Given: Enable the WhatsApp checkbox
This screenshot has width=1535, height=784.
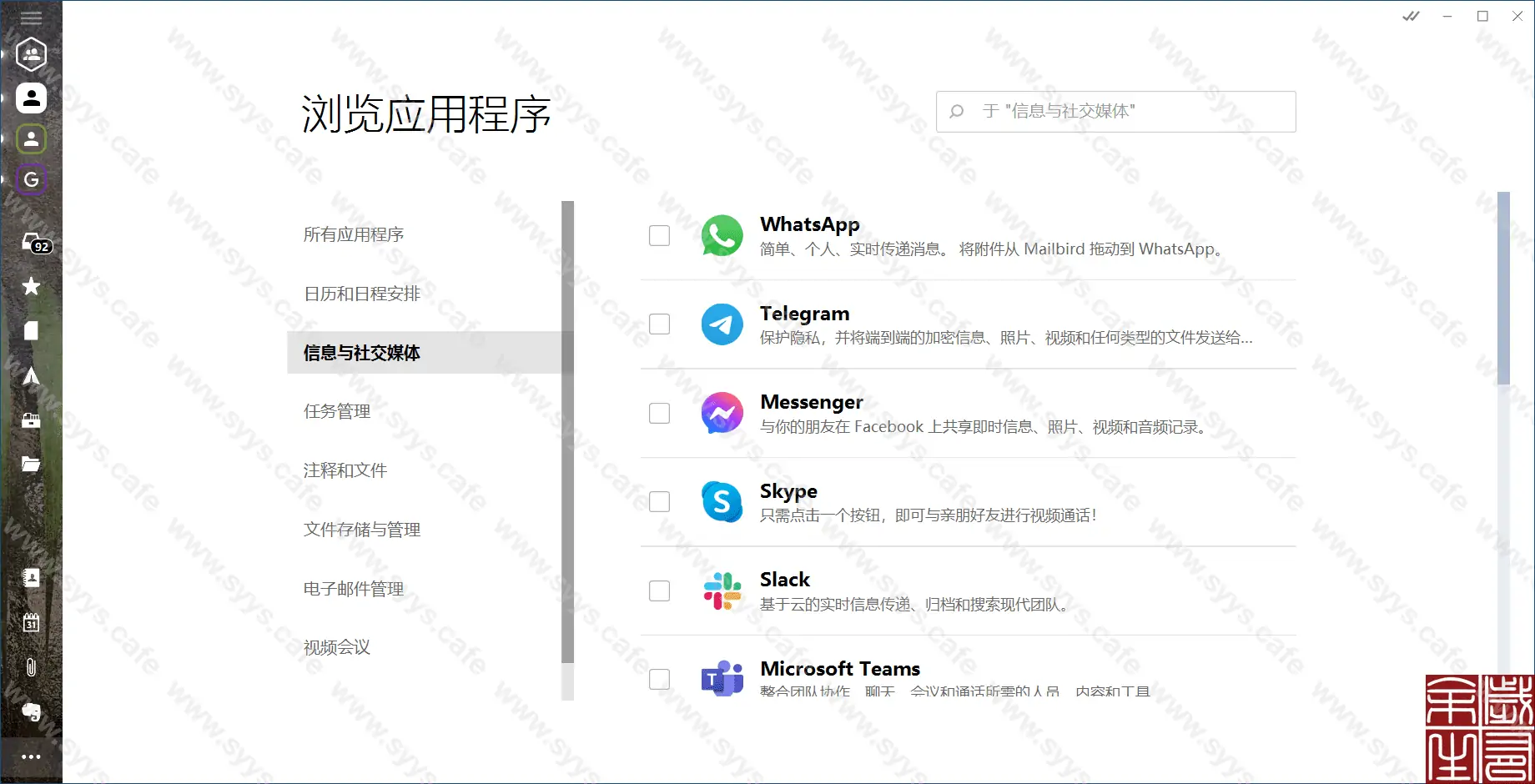Looking at the screenshot, I should 659,236.
